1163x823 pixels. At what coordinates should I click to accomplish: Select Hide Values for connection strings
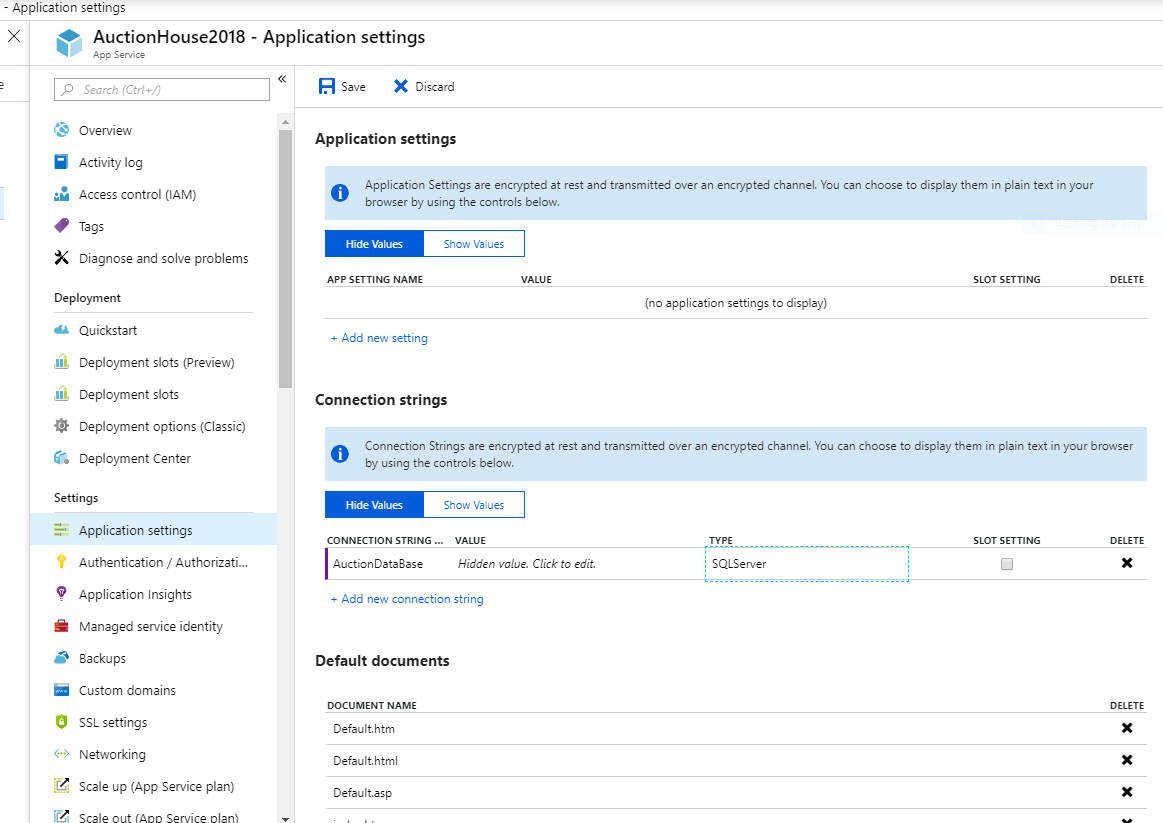point(375,505)
